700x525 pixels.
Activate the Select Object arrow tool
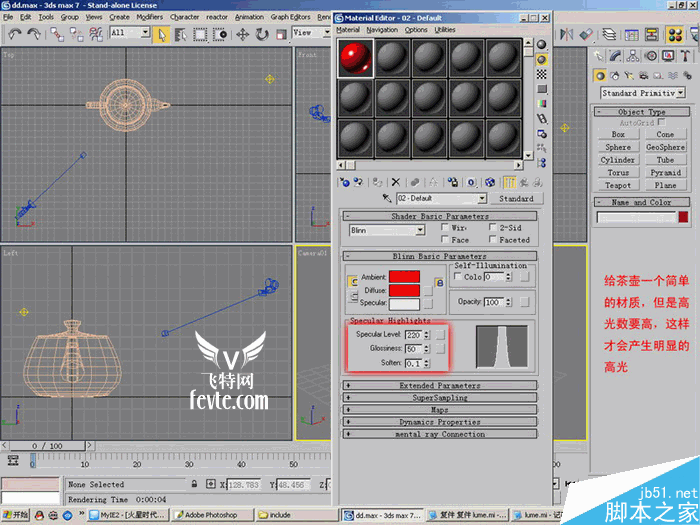(161, 34)
